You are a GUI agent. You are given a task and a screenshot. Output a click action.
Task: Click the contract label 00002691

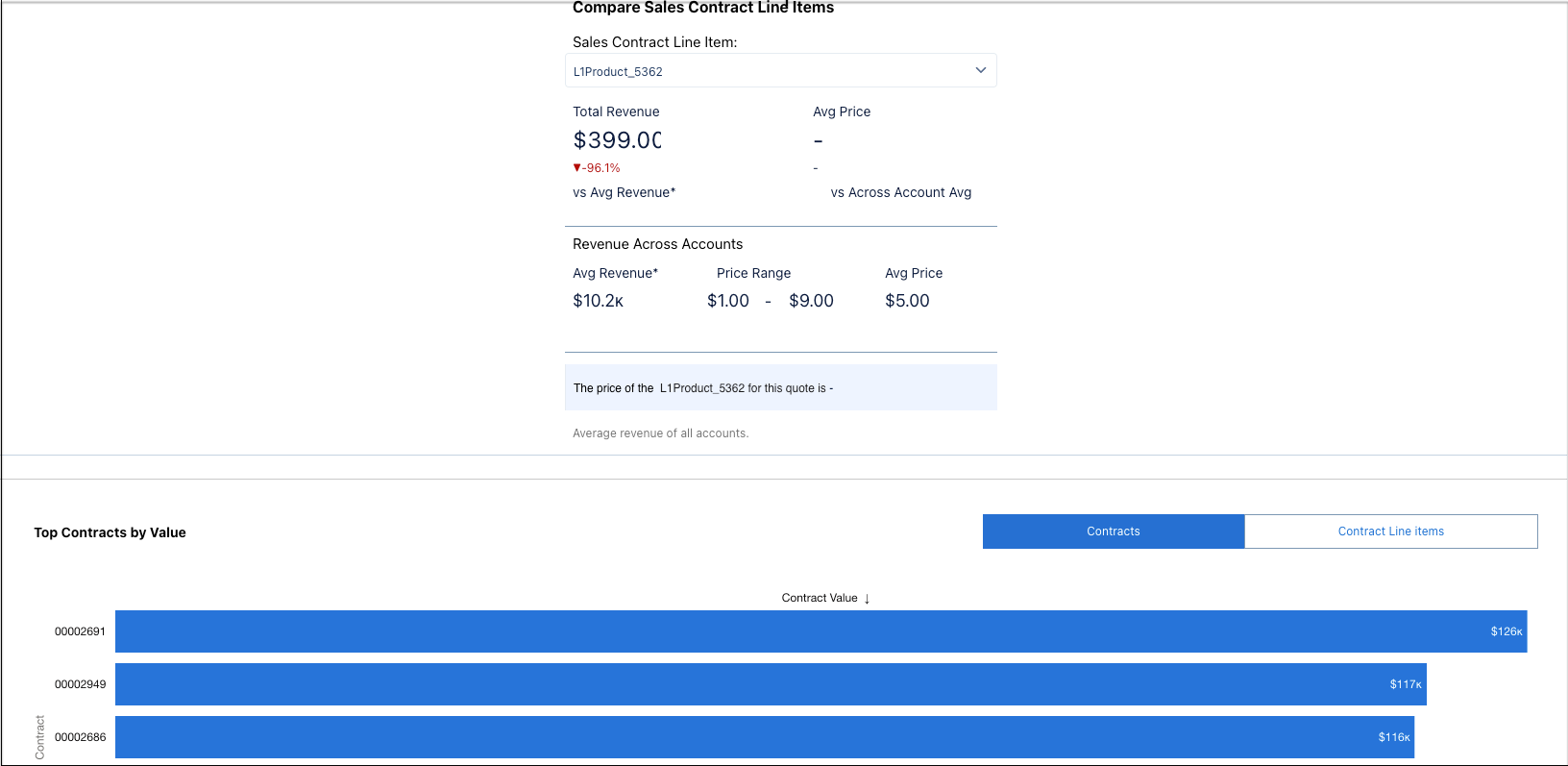(80, 631)
